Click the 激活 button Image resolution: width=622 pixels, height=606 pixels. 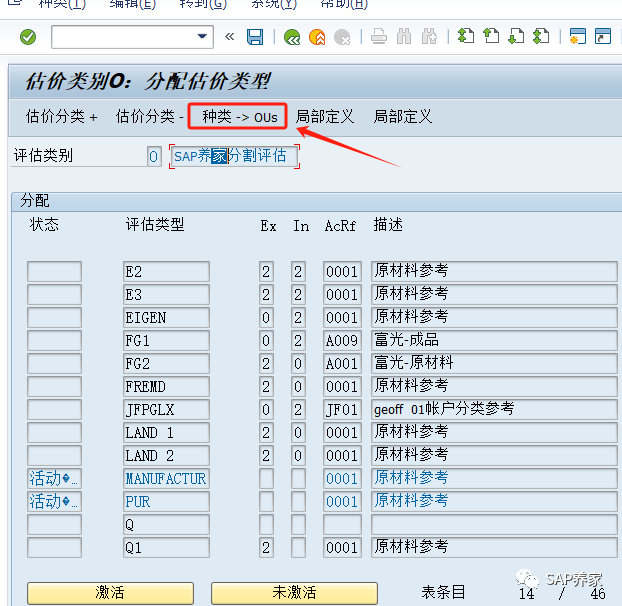[x=110, y=593]
